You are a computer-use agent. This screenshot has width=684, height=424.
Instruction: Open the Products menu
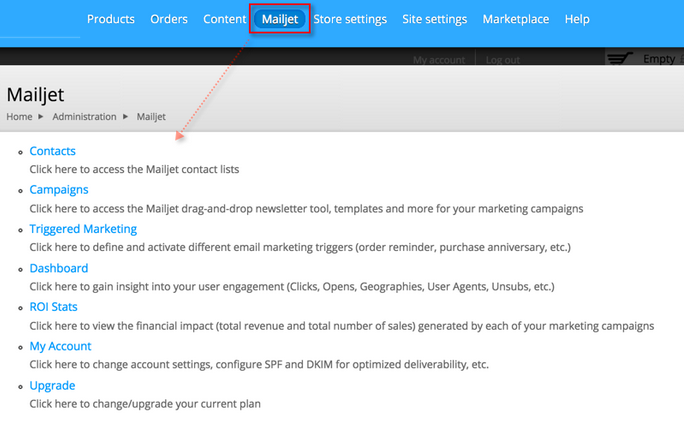[110, 19]
